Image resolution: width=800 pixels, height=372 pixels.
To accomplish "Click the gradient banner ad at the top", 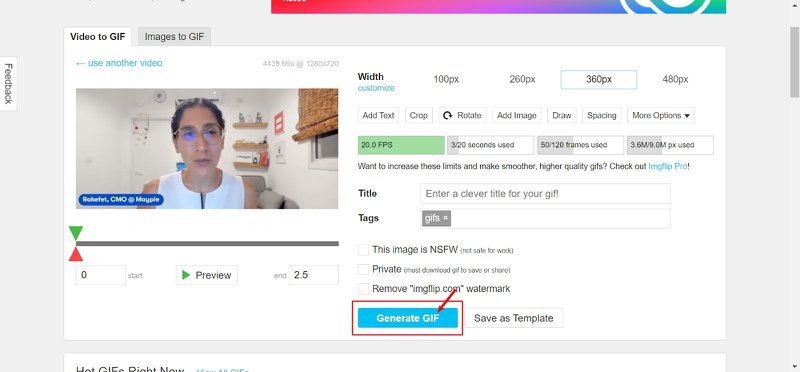I will click(x=498, y=7).
